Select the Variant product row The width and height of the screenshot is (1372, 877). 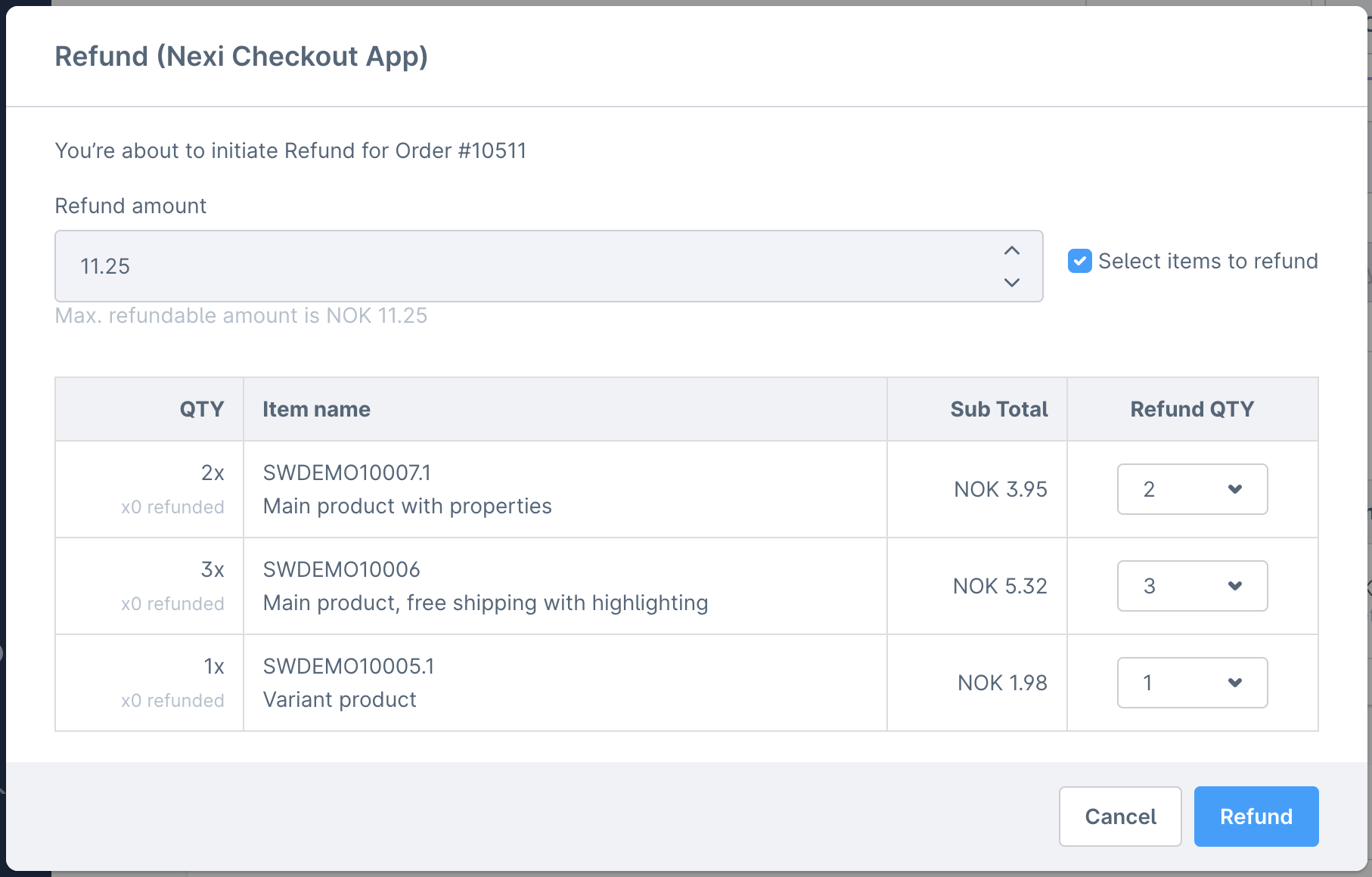pyautogui.click(x=340, y=699)
